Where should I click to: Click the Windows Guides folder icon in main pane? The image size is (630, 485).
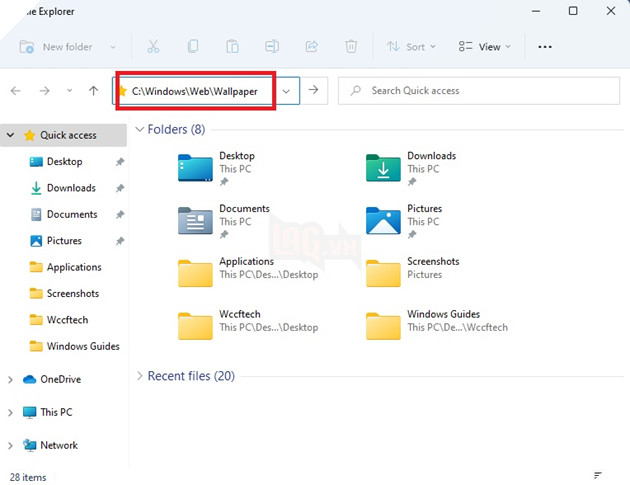point(383,326)
